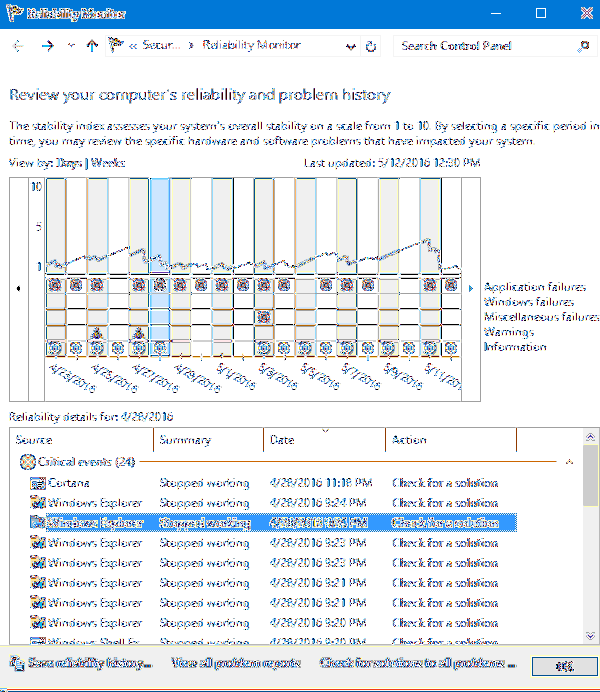Click the Cortana app icon in the list
The width and height of the screenshot is (600, 692).
point(38,483)
